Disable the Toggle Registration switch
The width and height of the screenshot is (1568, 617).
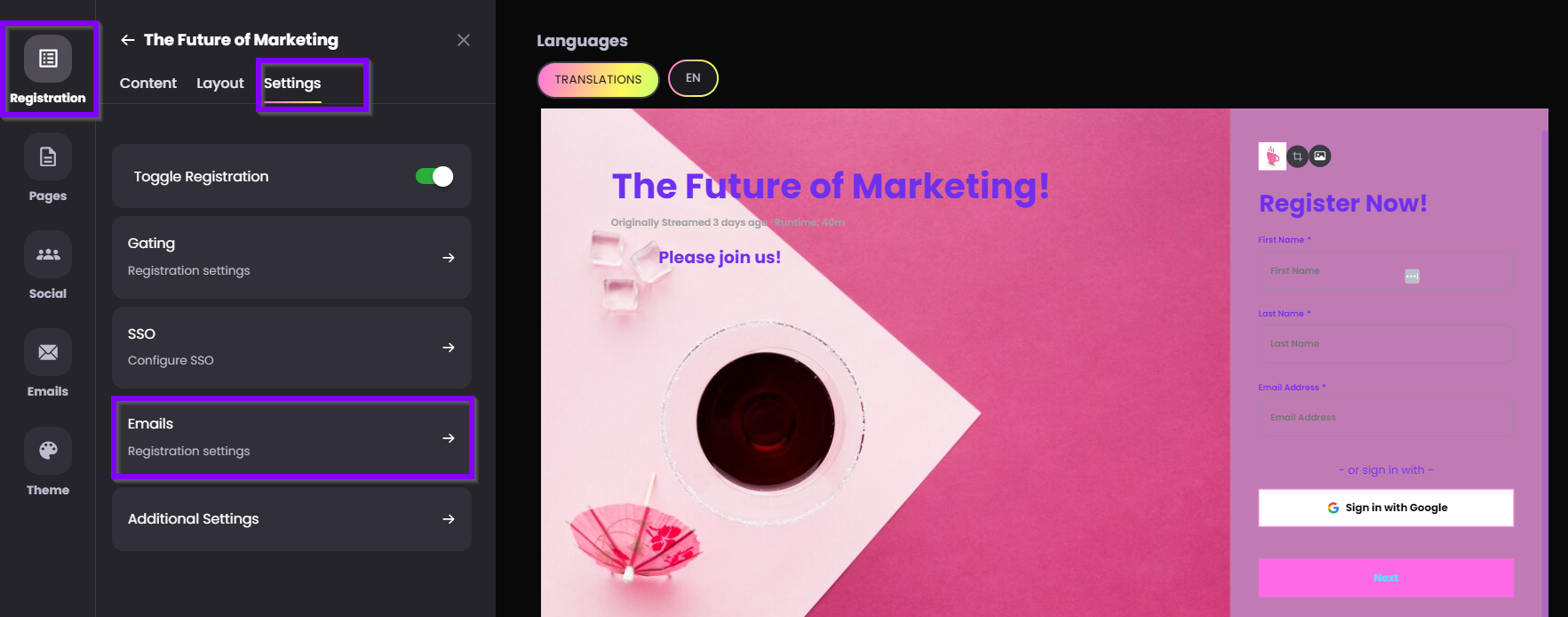click(434, 176)
